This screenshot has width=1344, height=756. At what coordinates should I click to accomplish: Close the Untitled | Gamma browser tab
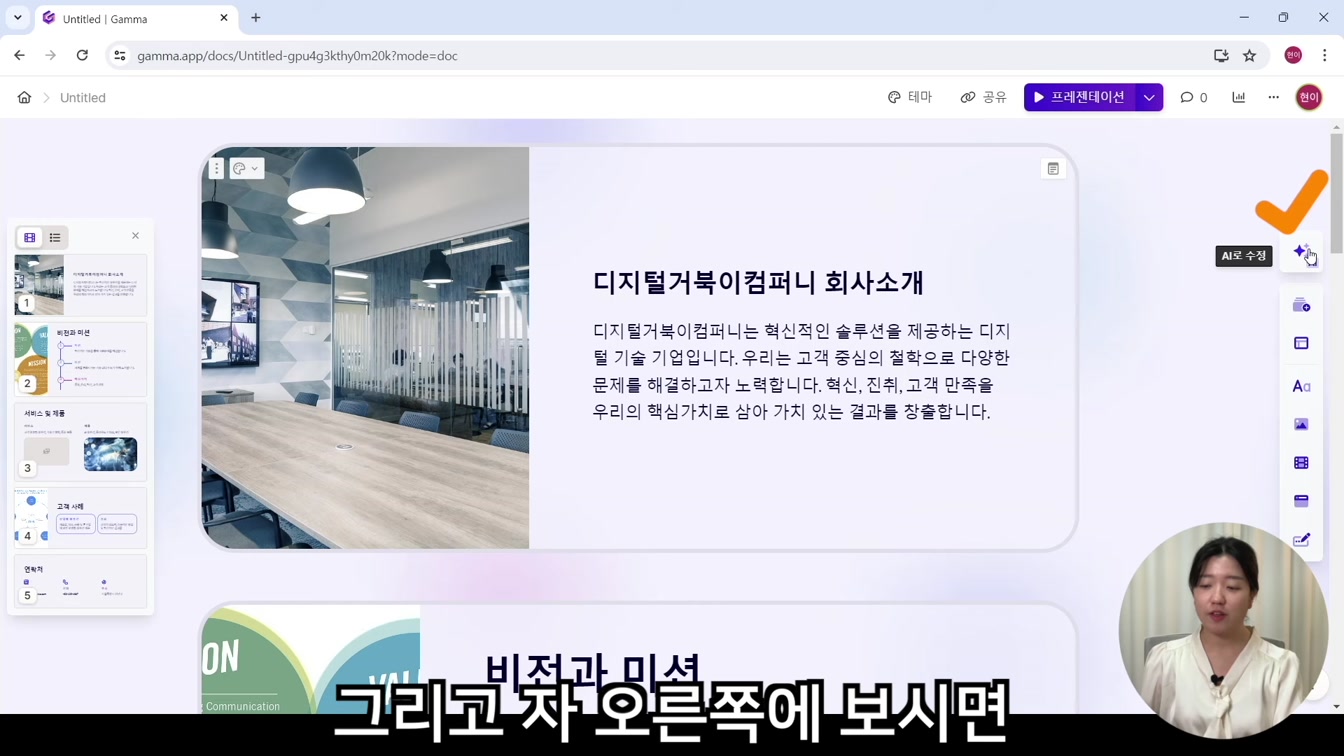pos(224,18)
